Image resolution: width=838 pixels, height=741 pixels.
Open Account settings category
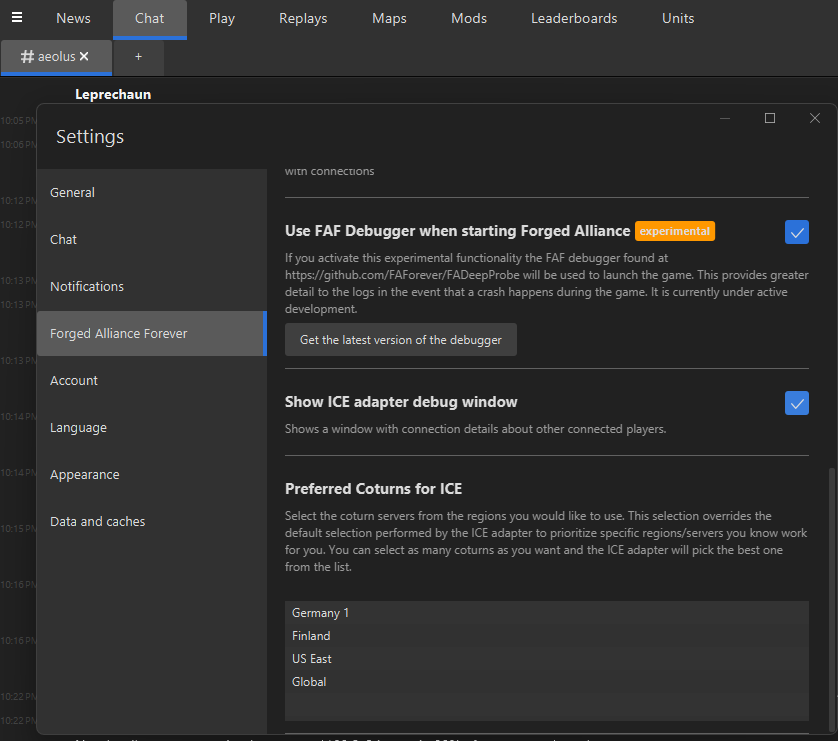(152, 380)
